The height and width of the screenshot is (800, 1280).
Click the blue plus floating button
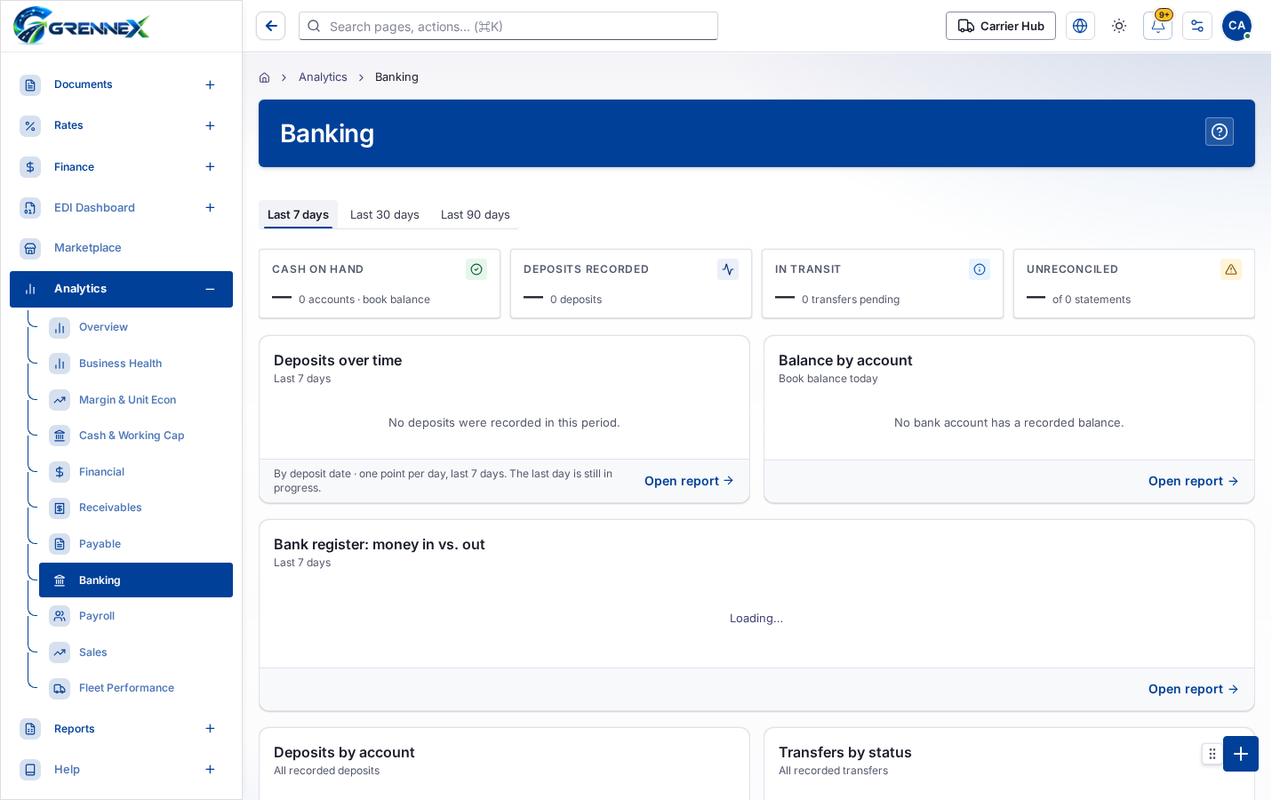1241,754
